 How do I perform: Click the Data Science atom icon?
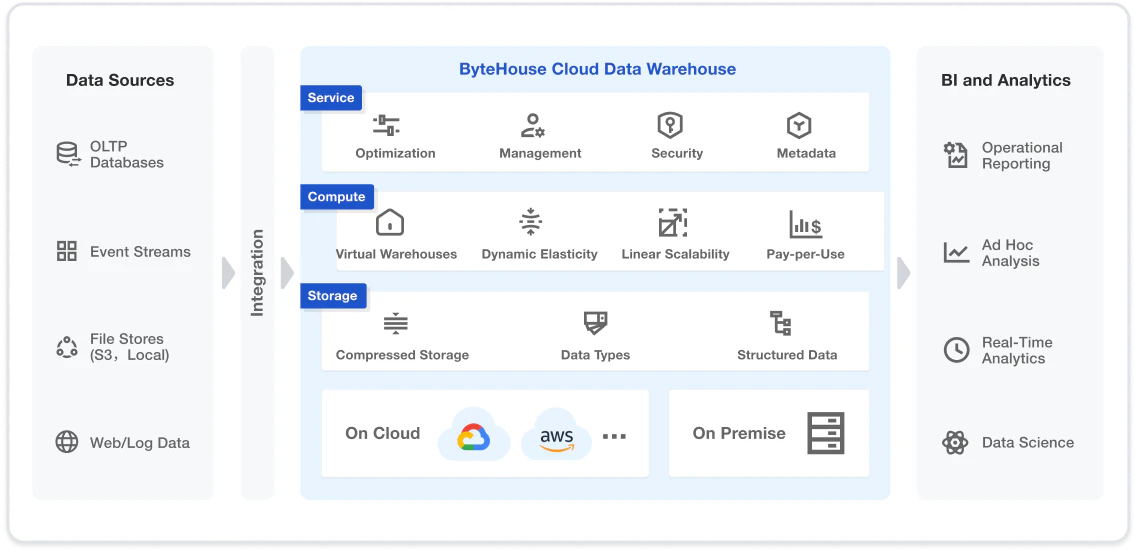coord(955,442)
